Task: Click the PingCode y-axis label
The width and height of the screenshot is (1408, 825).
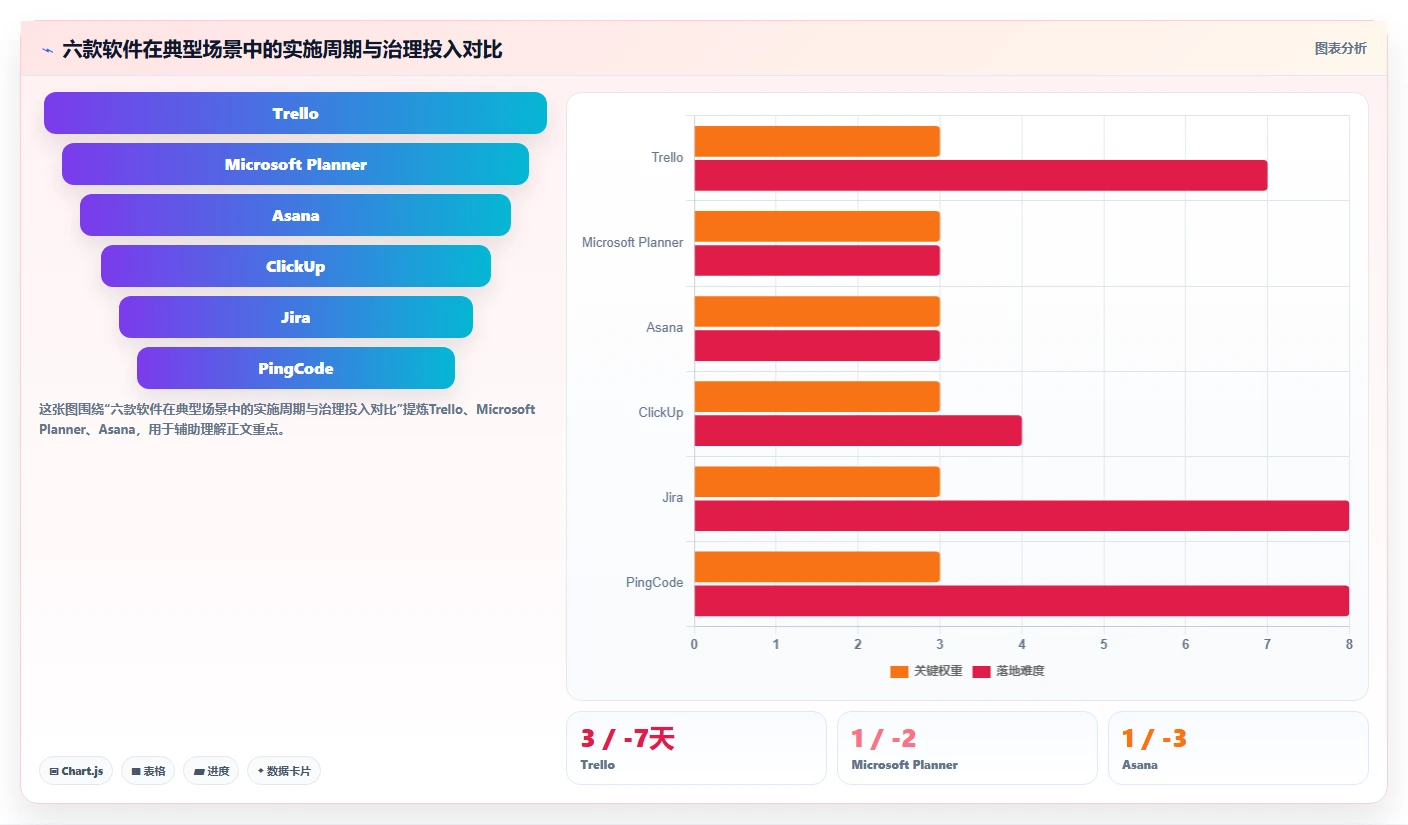Action: point(655,583)
